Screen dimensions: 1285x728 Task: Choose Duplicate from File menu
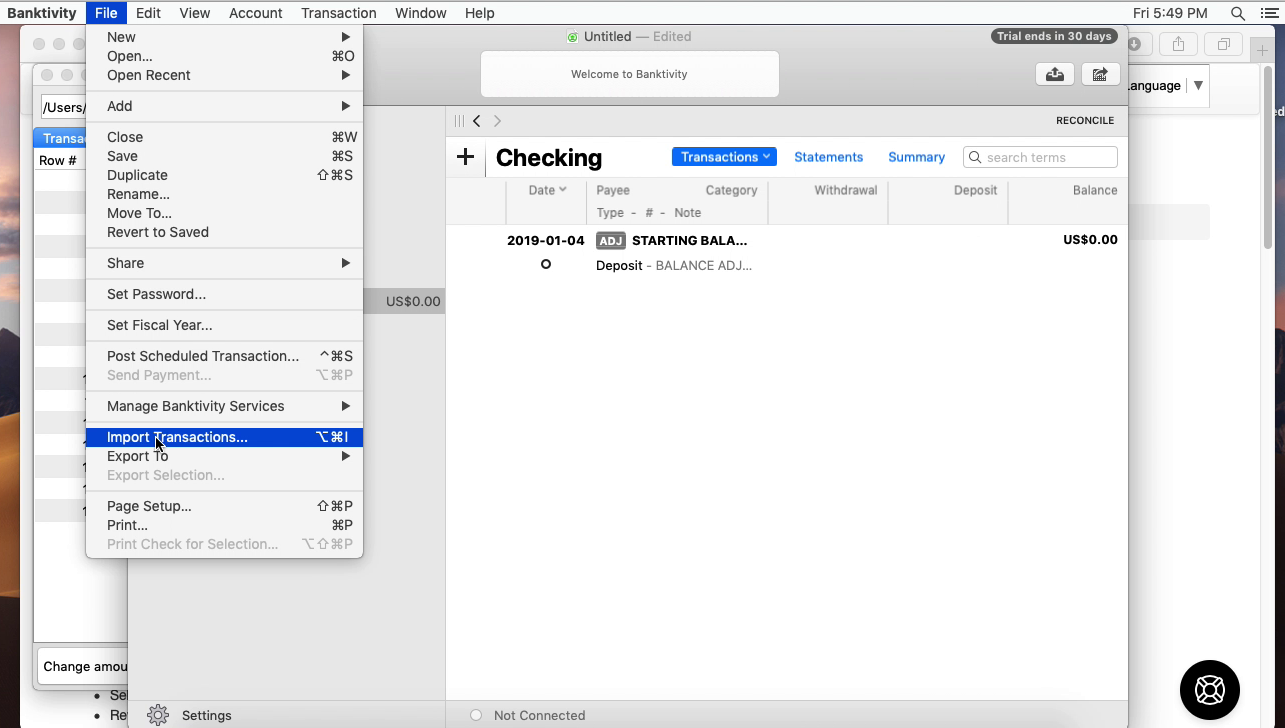[x=224, y=175]
